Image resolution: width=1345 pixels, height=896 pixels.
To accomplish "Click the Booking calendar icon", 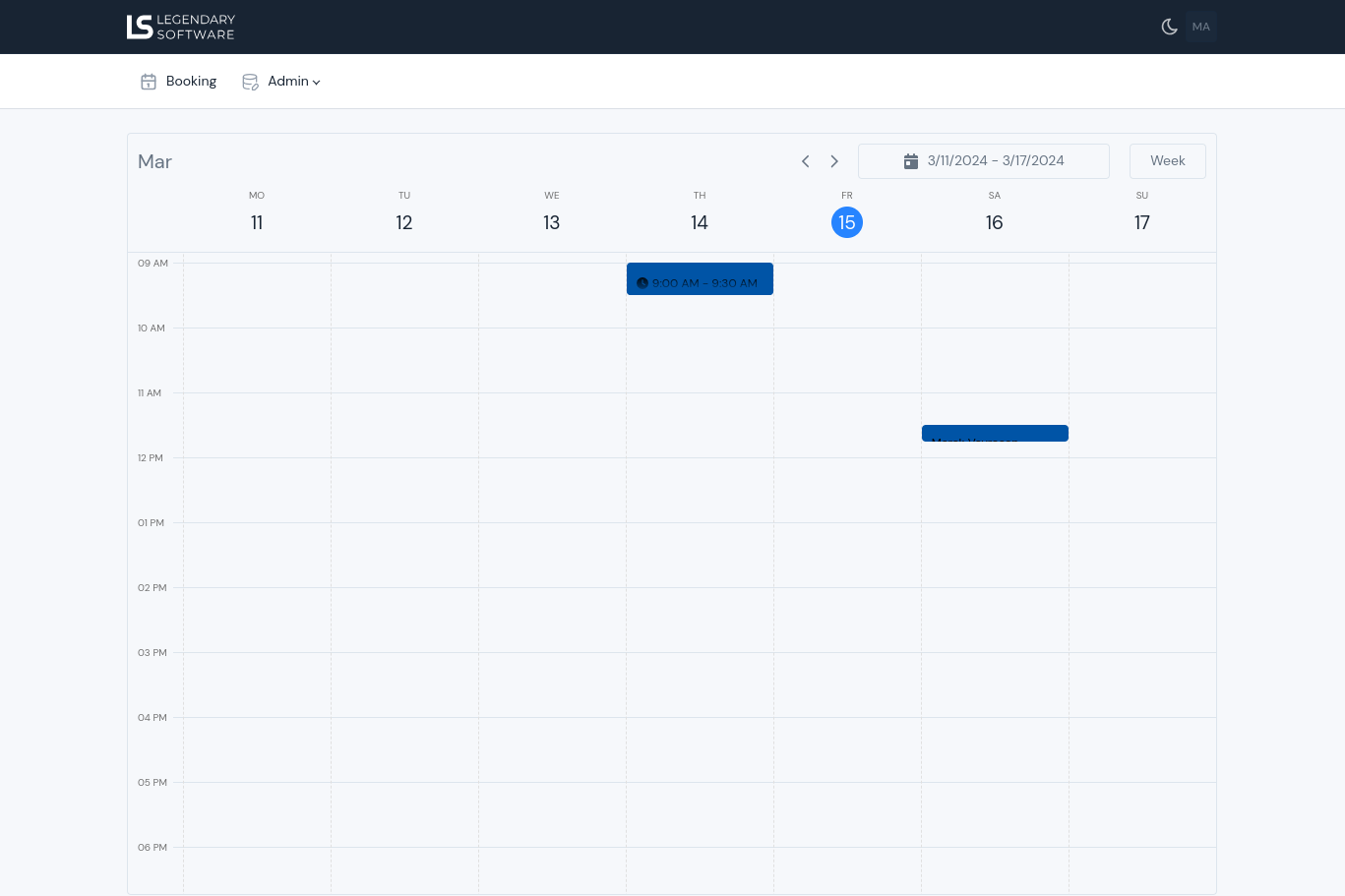I will [x=149, y=82].
